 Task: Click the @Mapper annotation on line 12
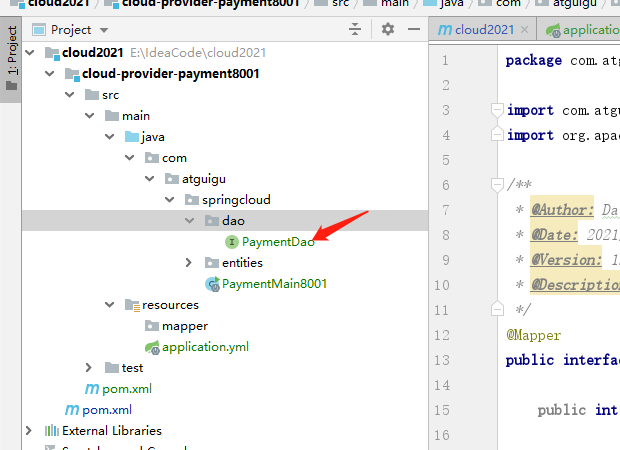(533, 335)
